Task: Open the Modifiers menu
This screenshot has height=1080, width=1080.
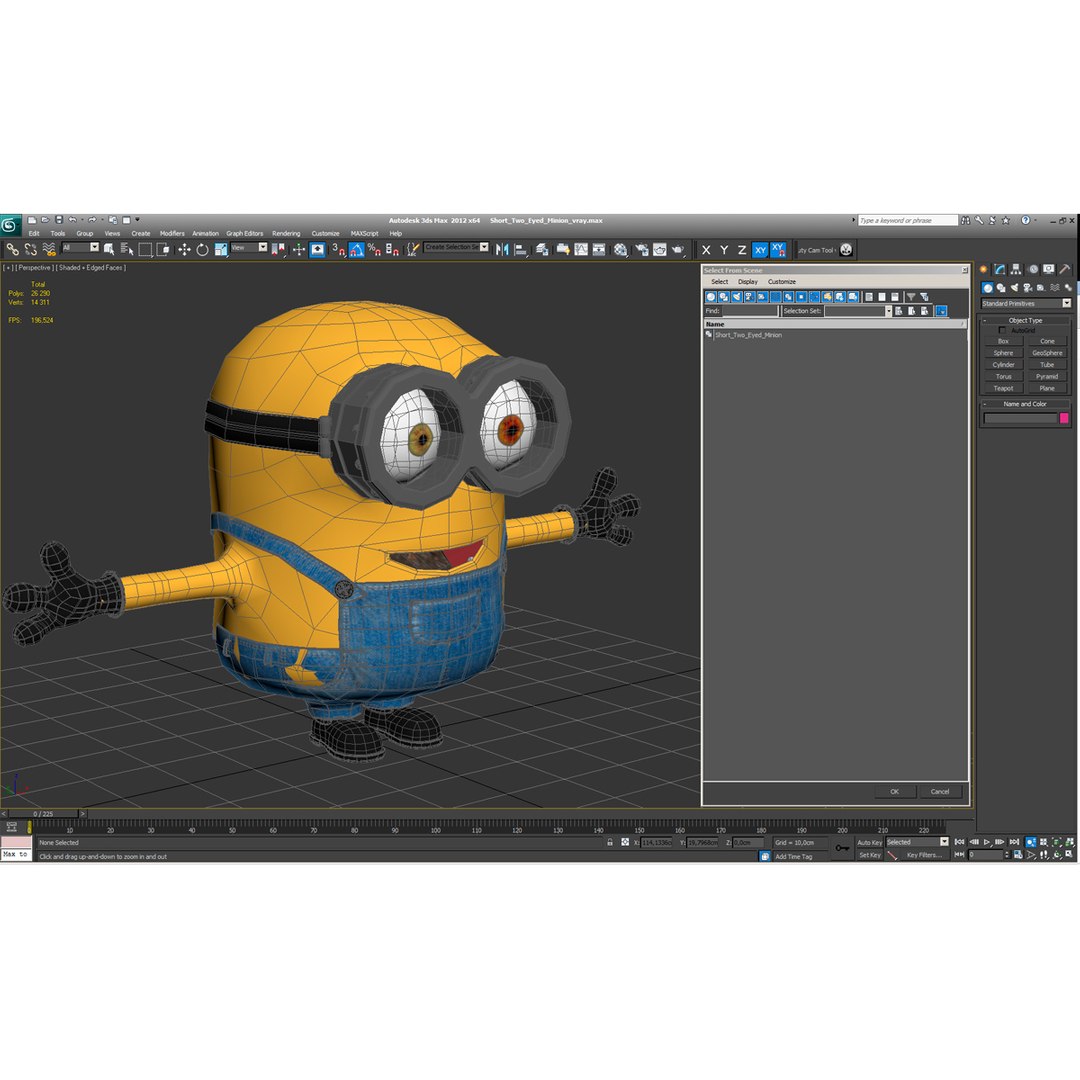Action: 172,233
